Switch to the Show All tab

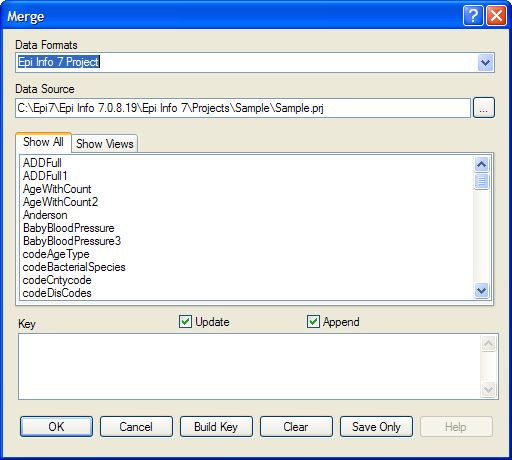coord(43,142)
